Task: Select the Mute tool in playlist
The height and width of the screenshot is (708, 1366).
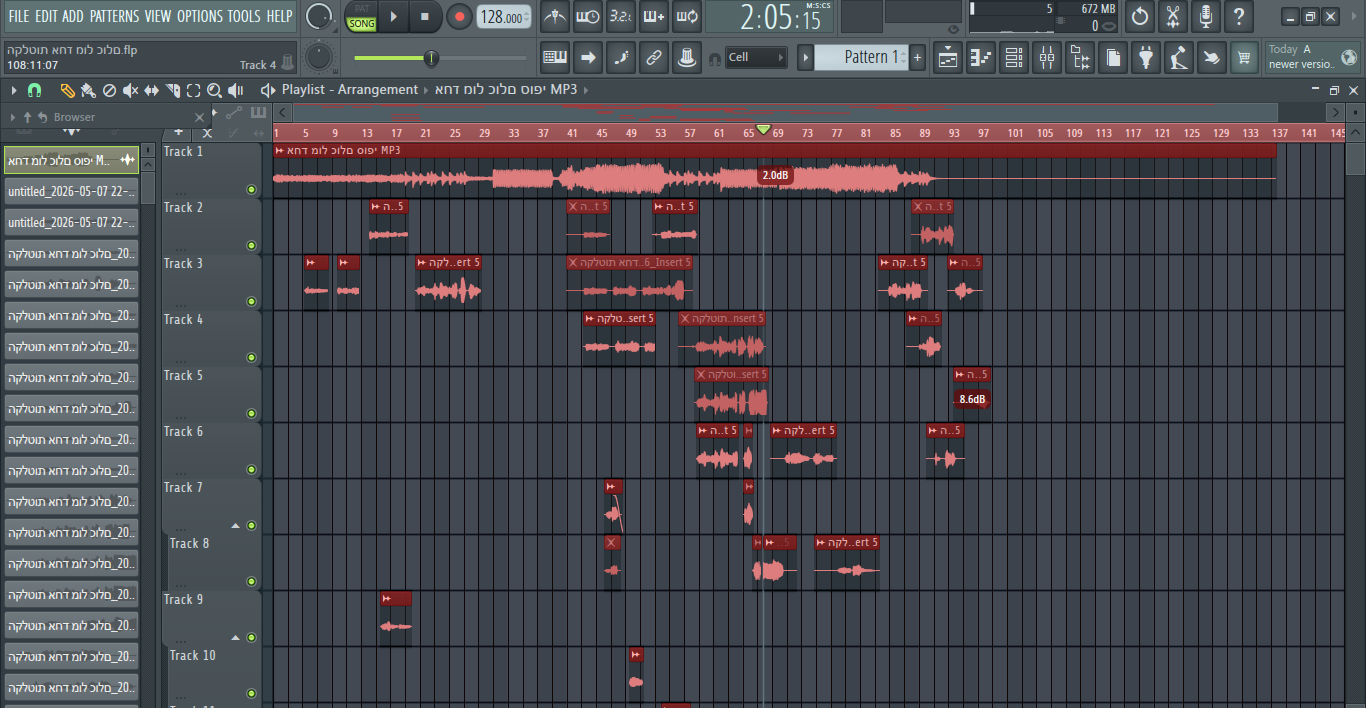Action: (x=130, y=90)
